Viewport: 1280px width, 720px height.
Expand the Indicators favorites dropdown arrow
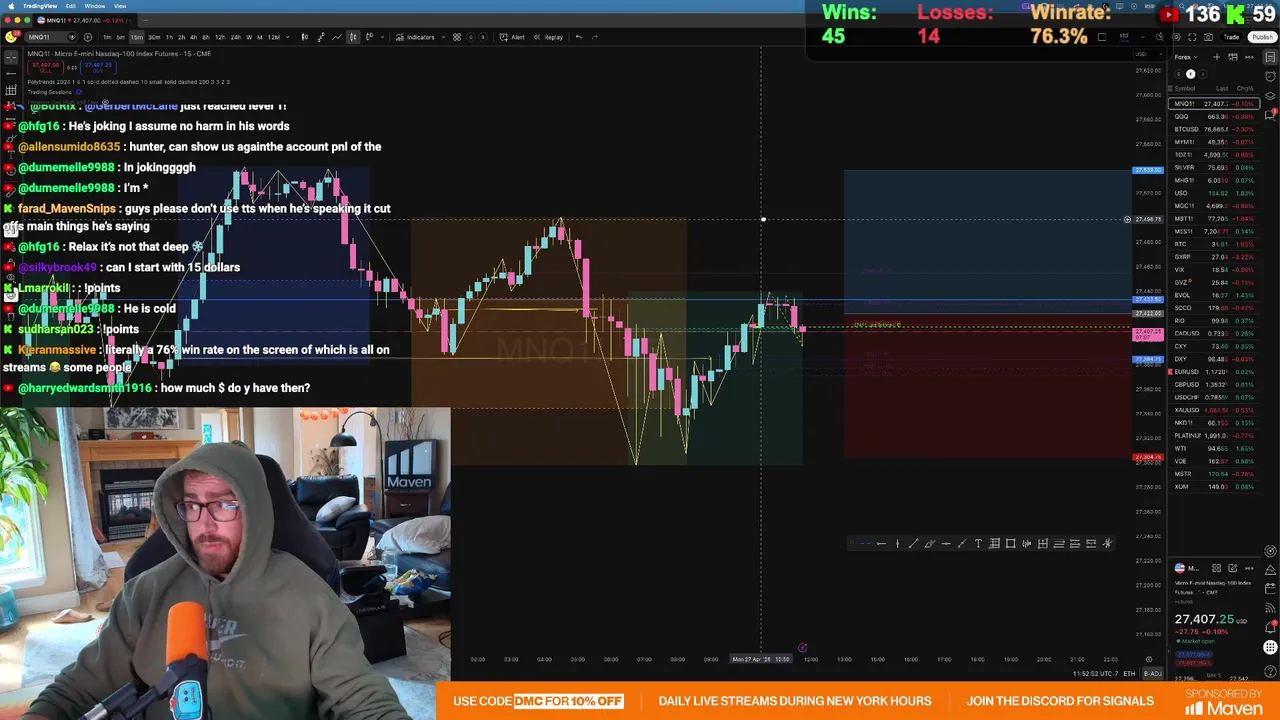pos(443,37)
